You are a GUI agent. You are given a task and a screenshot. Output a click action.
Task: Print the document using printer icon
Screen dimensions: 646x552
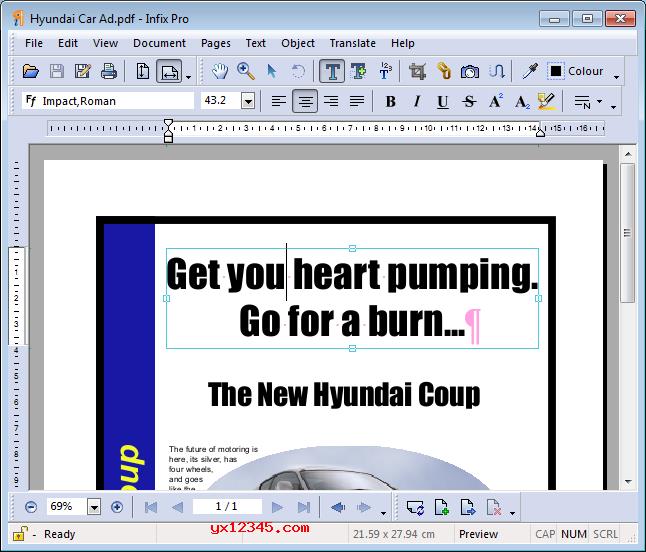pos(109,71)
